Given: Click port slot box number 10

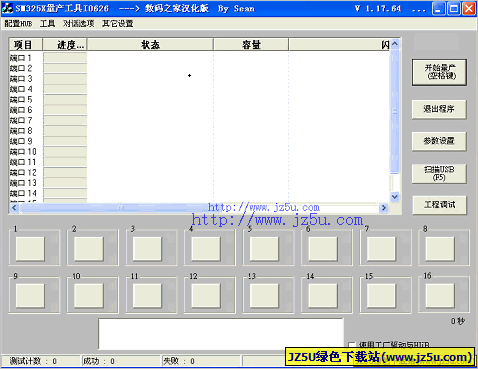Looking at the screenshot, I should pos(89,296).
